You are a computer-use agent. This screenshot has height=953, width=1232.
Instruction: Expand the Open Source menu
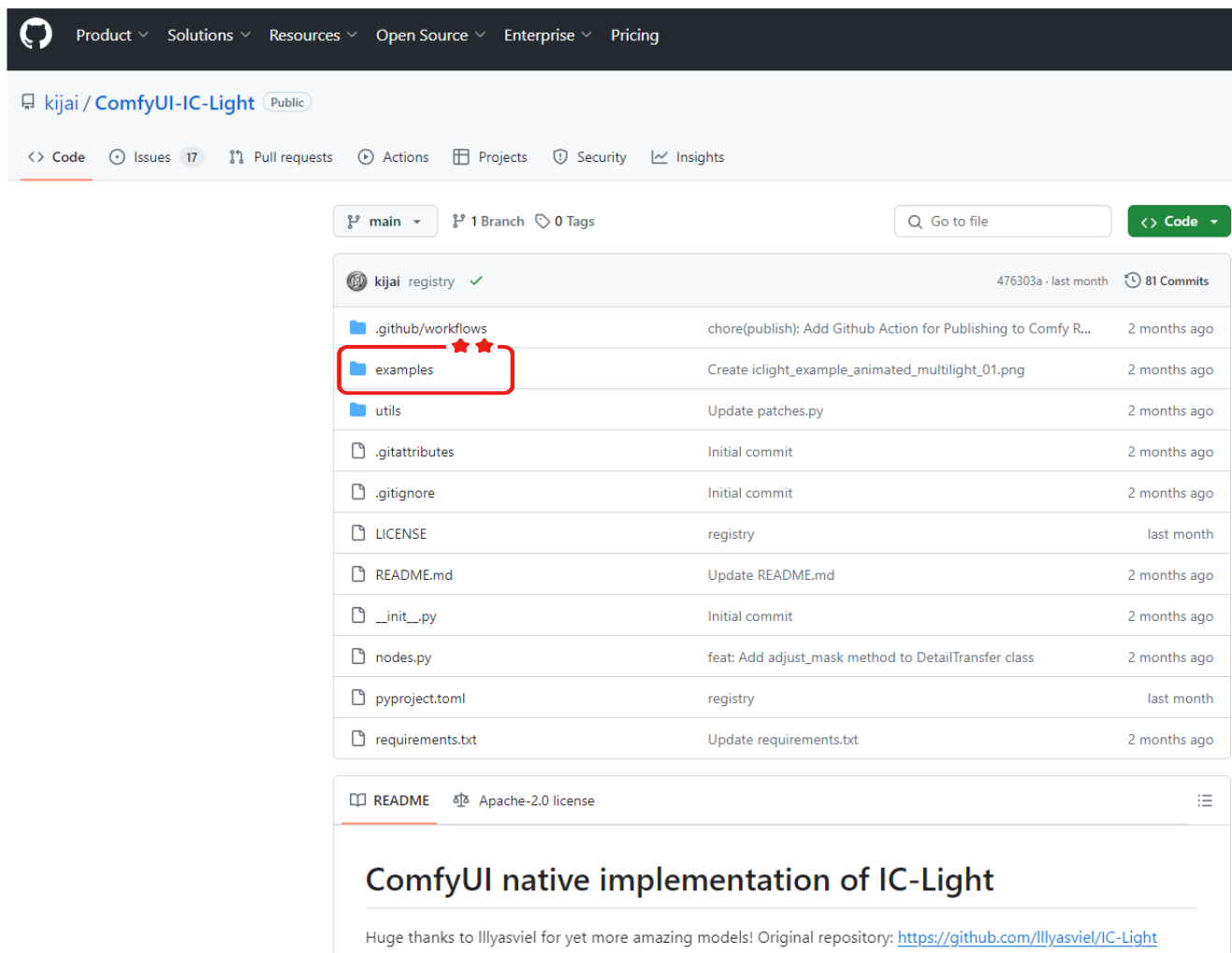430,35
